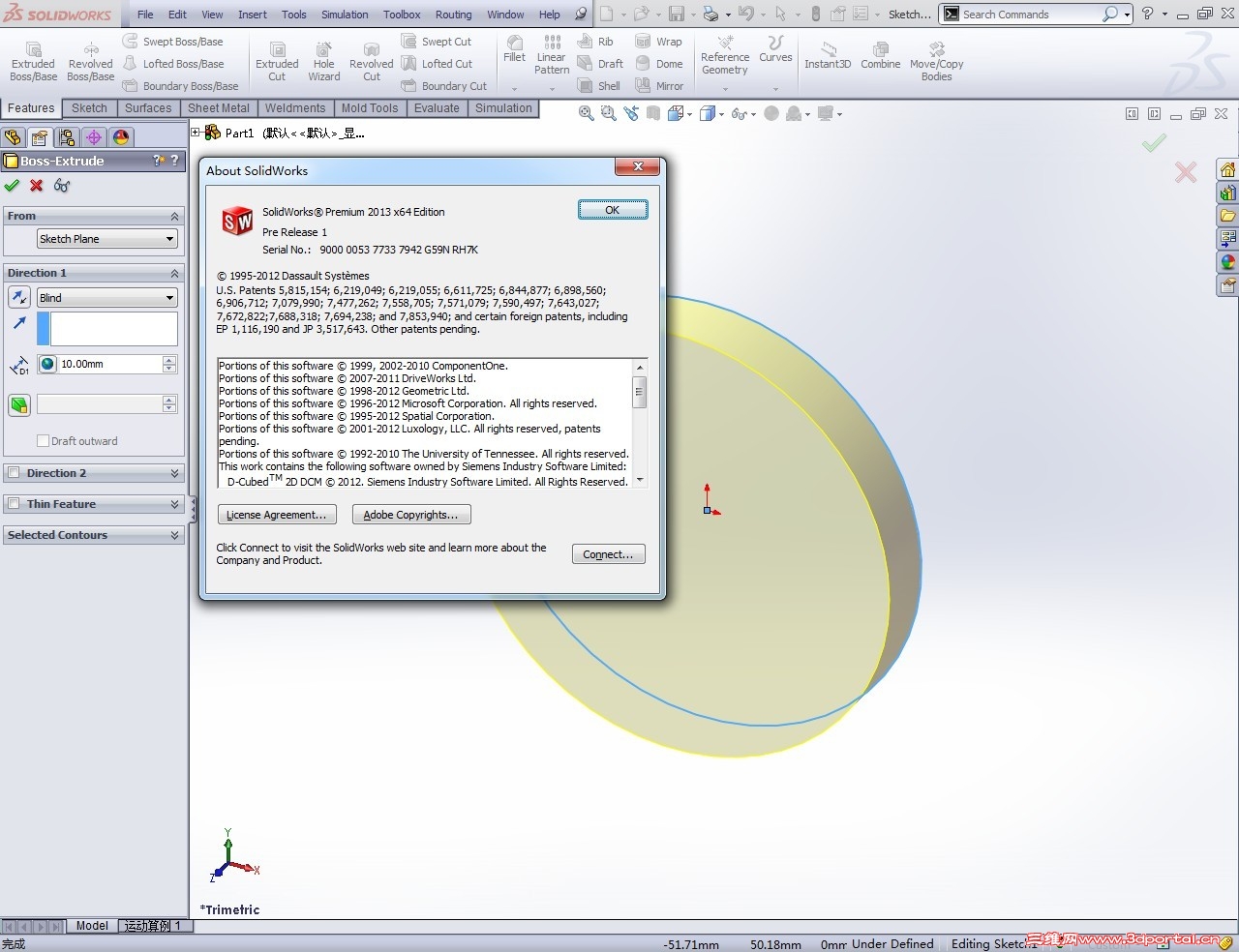
Task: Click the Mirror feature tool
Action: click(x=659, y=86)
